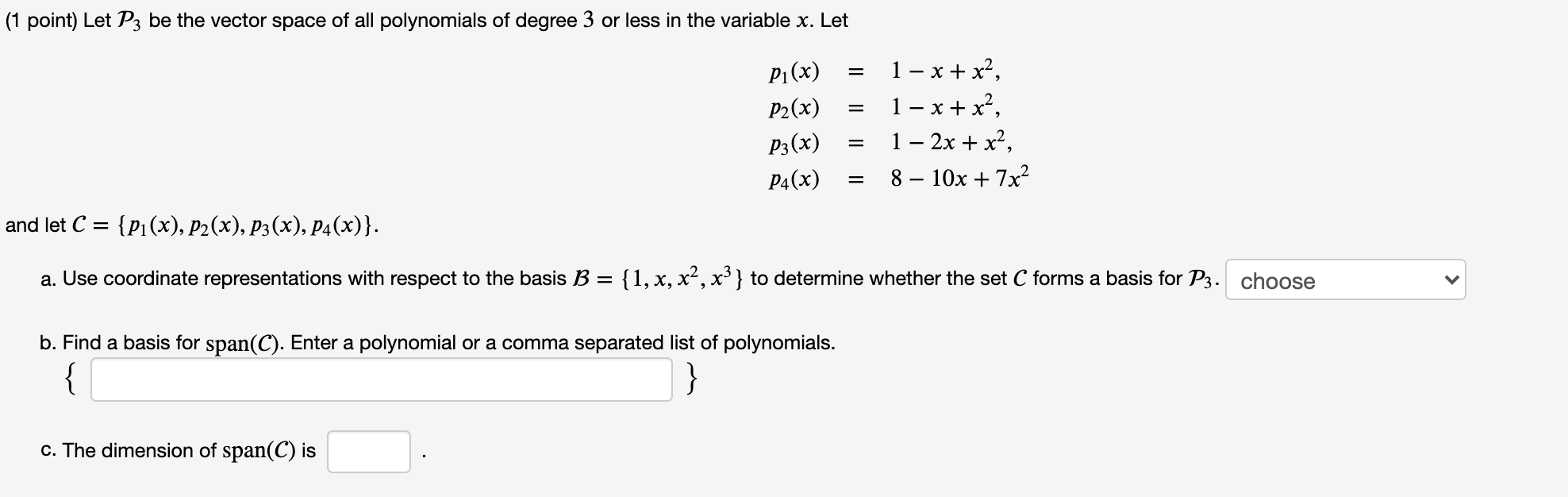
Task: Click the 8 − 10x + 7x² expression
Action: pyautogui.click(x=960, y=177)
